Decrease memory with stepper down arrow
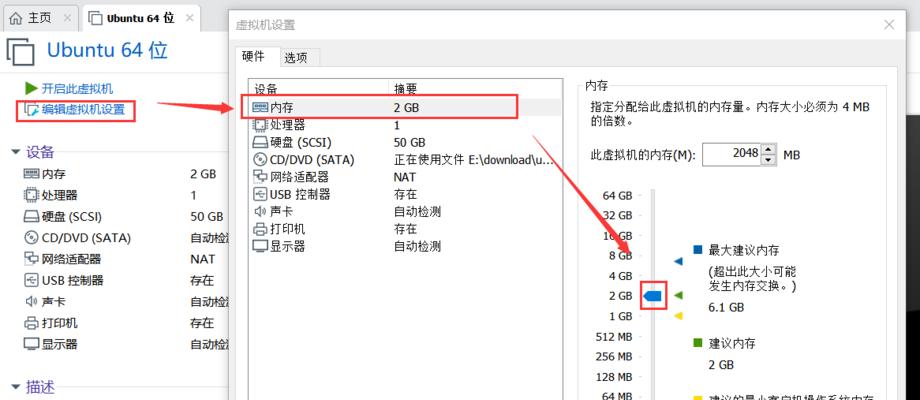Image resolution: width=920 pixels, height=400 pixels. pyautogui.click(x=769, y=160)
